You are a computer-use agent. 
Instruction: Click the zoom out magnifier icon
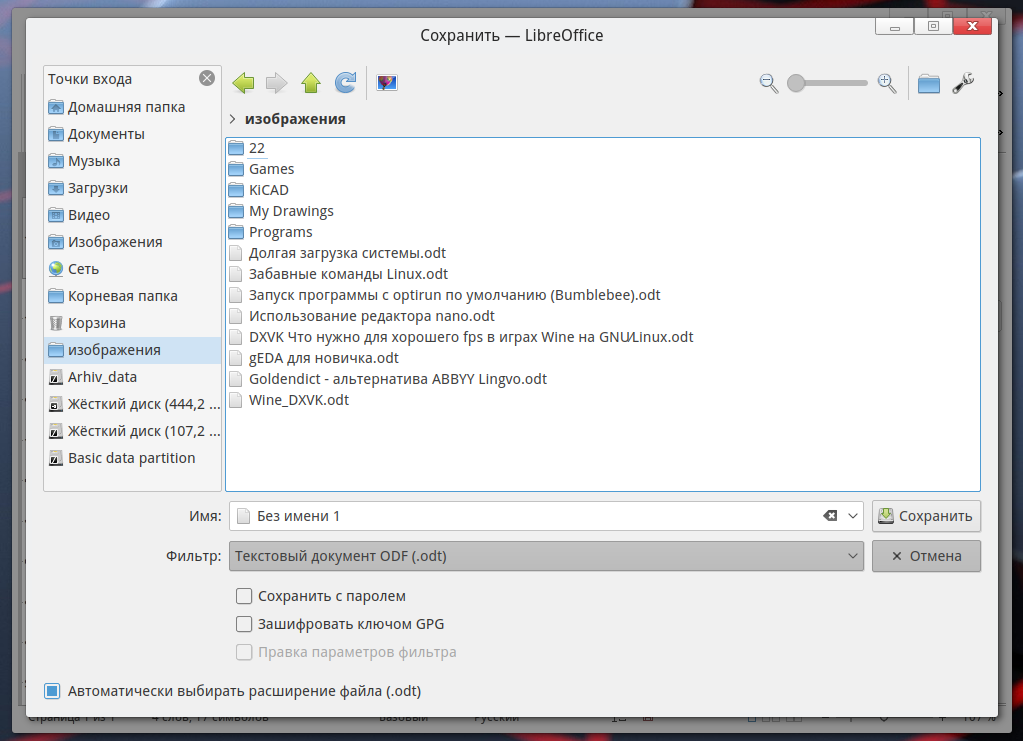(769, 83)
